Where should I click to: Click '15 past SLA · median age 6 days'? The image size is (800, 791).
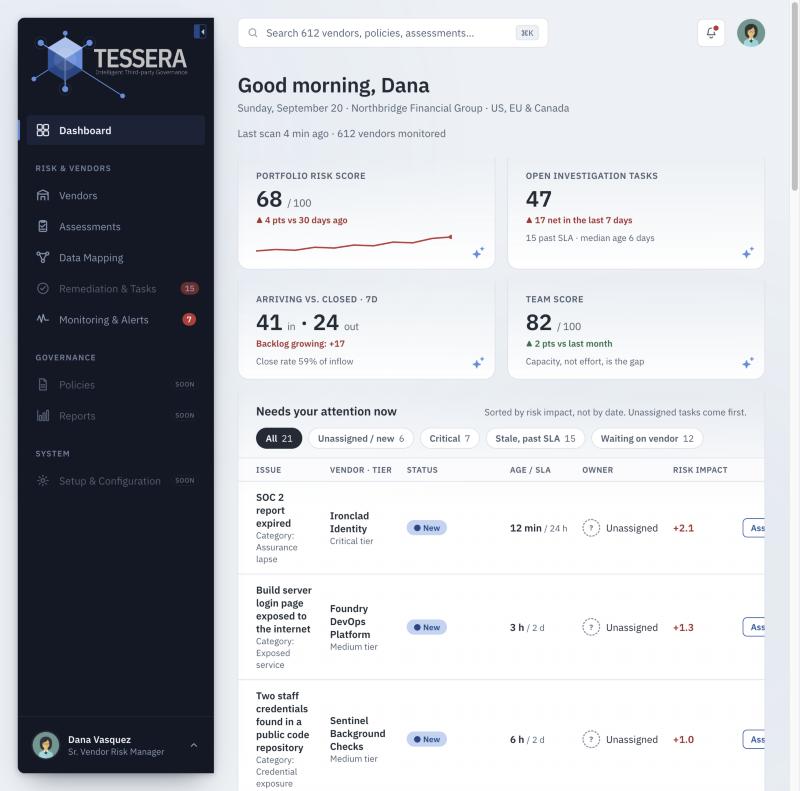pyautogui.click(x=590, y=238)
